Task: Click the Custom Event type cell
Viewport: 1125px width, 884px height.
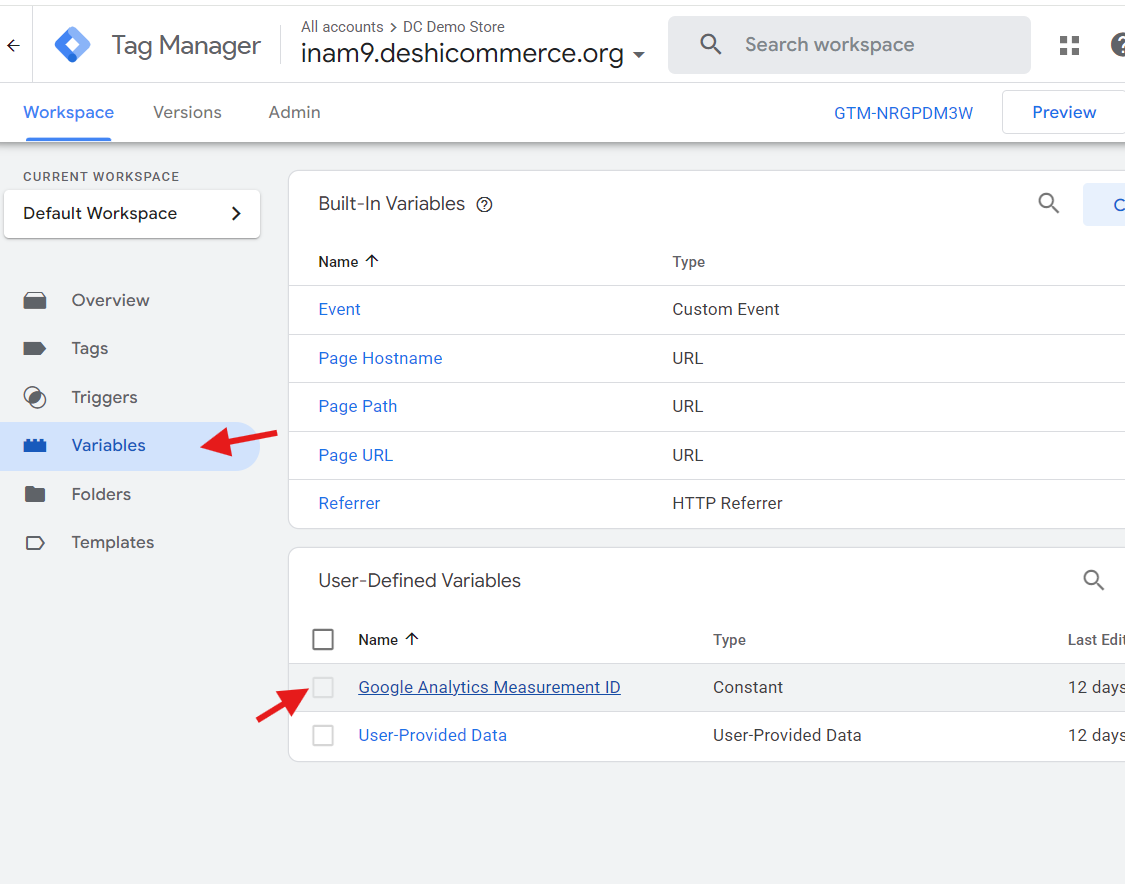Action: pos(725,309)
